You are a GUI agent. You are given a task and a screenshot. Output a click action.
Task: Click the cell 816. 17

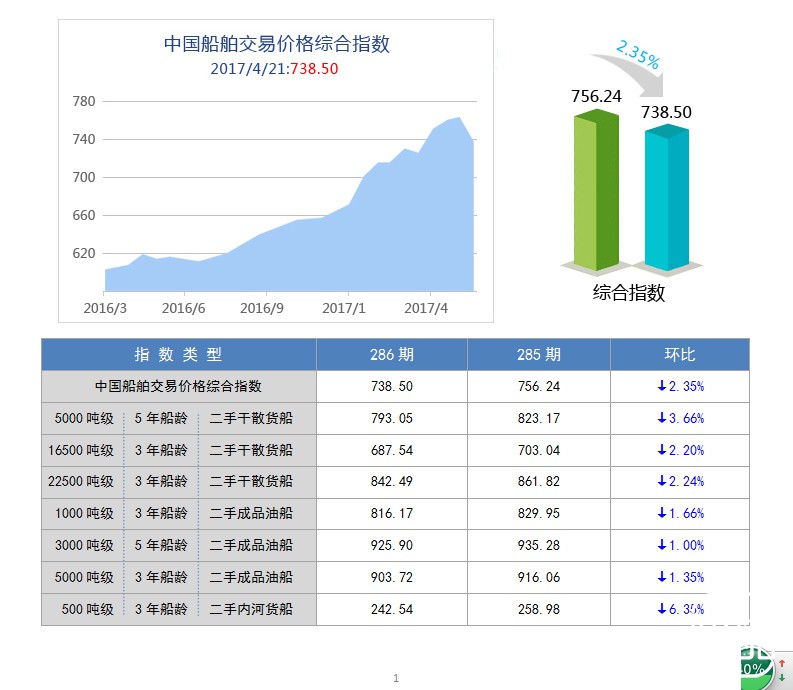tap(392, 513)
